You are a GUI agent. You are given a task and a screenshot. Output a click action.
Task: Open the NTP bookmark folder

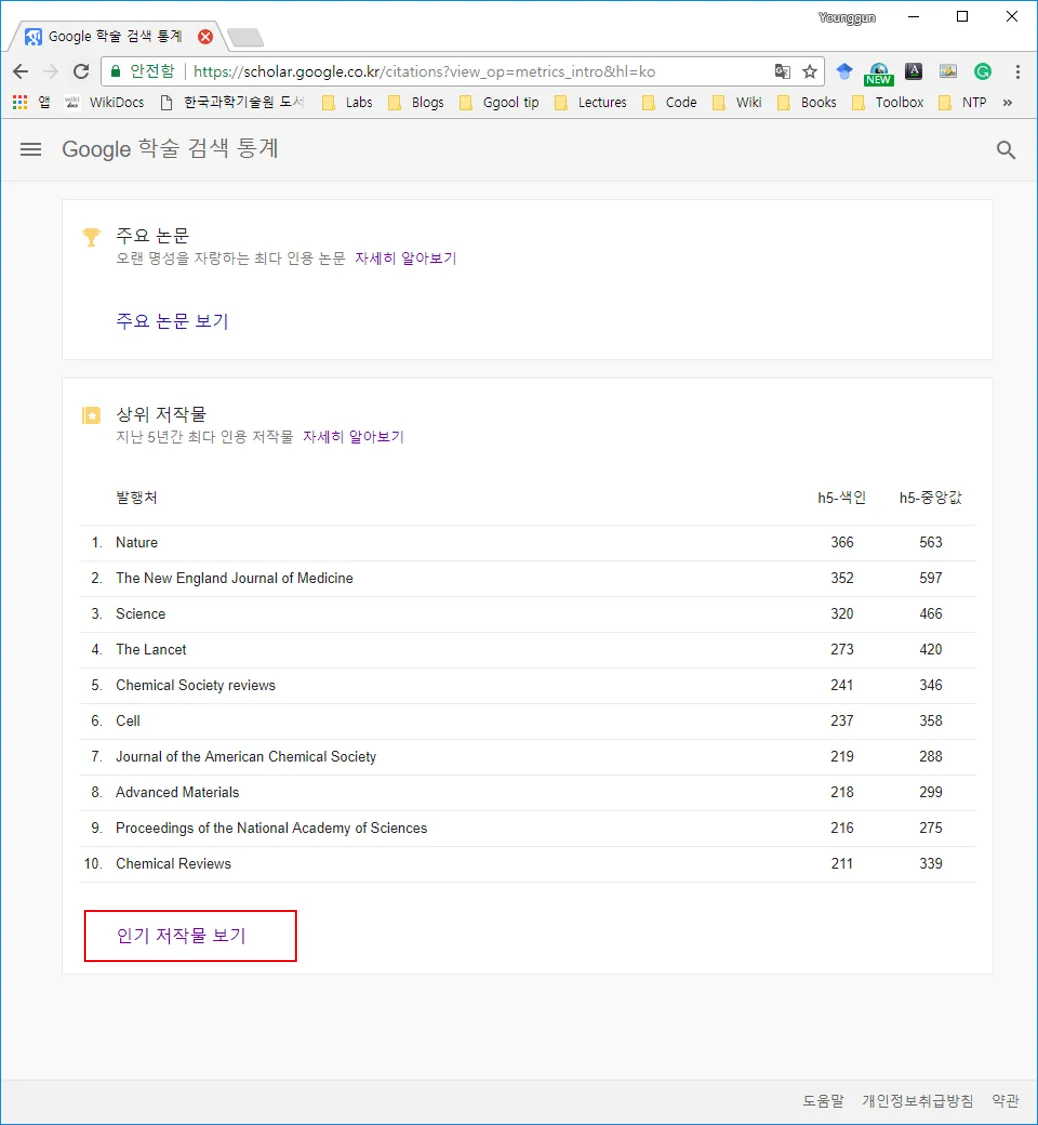click(963, 102)
